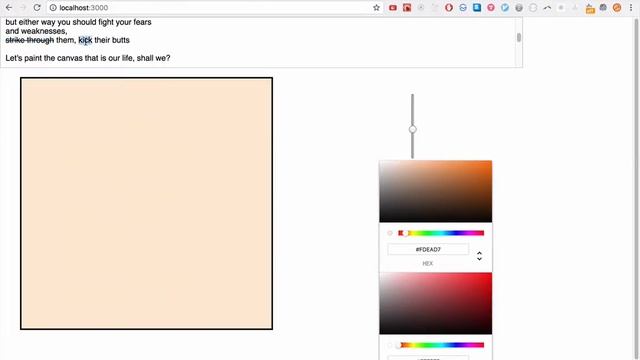The width and height of the screenshot is (640, 360).
Task: Open the dark gray ghost-like extension icon
Action: pos(603,7)
